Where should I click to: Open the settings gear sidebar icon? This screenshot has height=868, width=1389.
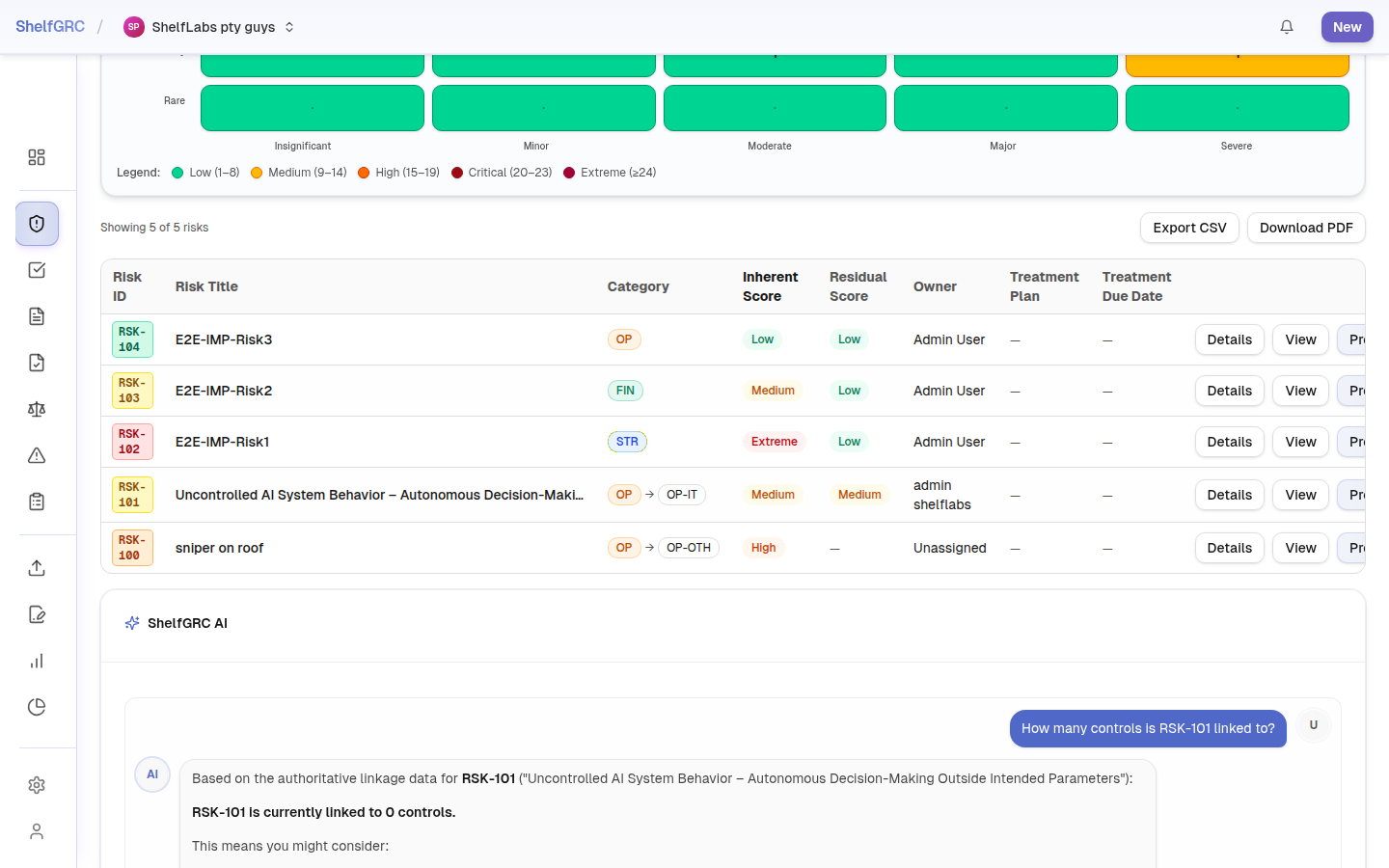(37, 785)
